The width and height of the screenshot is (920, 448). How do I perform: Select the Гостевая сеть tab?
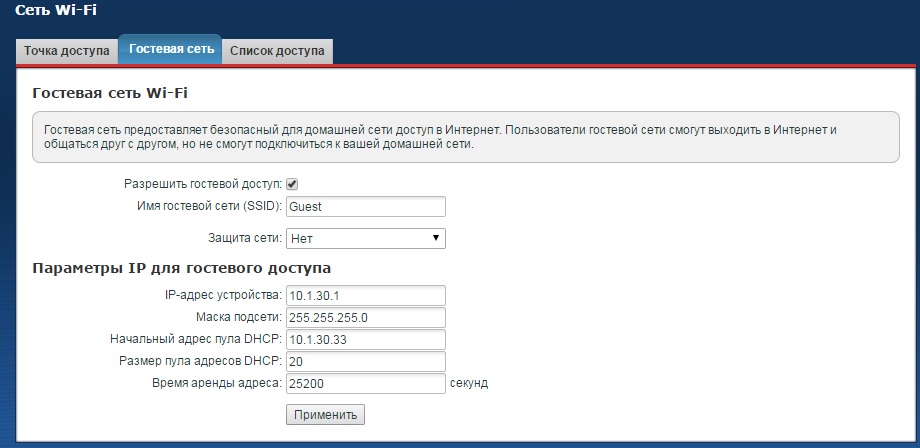point(171,49)
